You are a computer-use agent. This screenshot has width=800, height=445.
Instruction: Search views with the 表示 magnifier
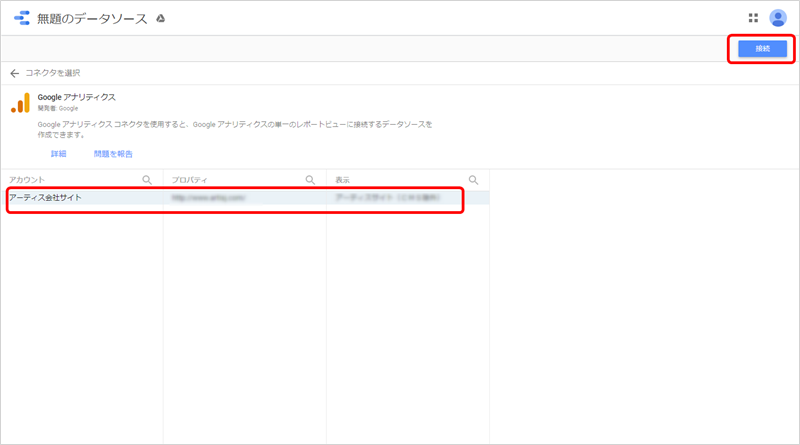[x=473, y=180]
